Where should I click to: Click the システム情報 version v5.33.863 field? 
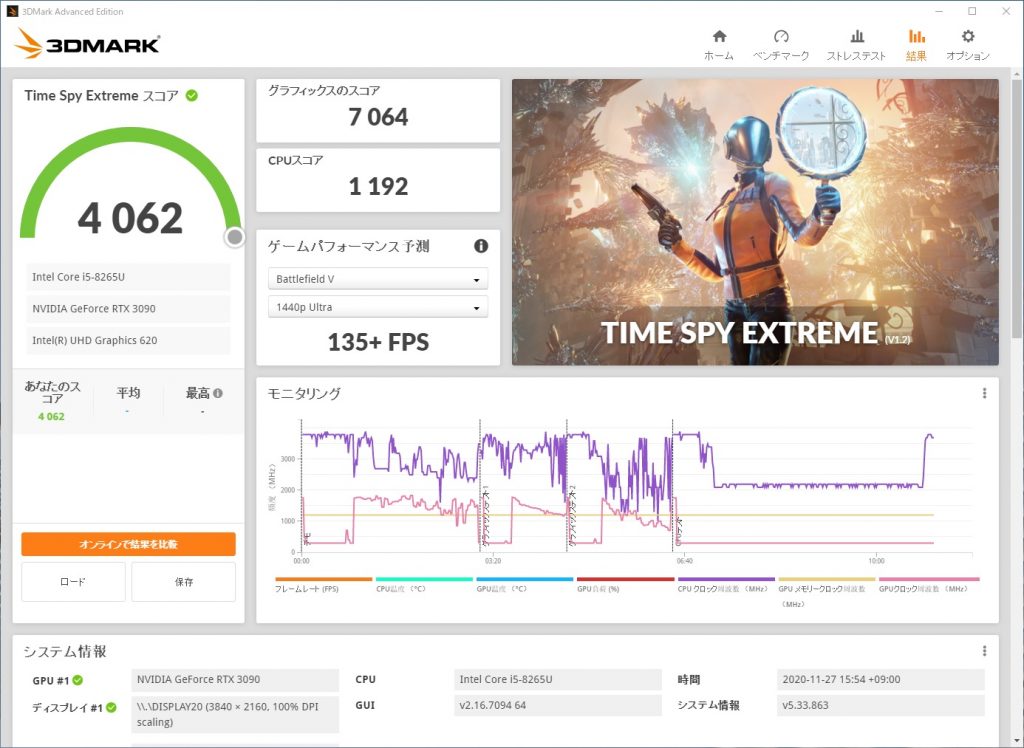click(880, 706)
